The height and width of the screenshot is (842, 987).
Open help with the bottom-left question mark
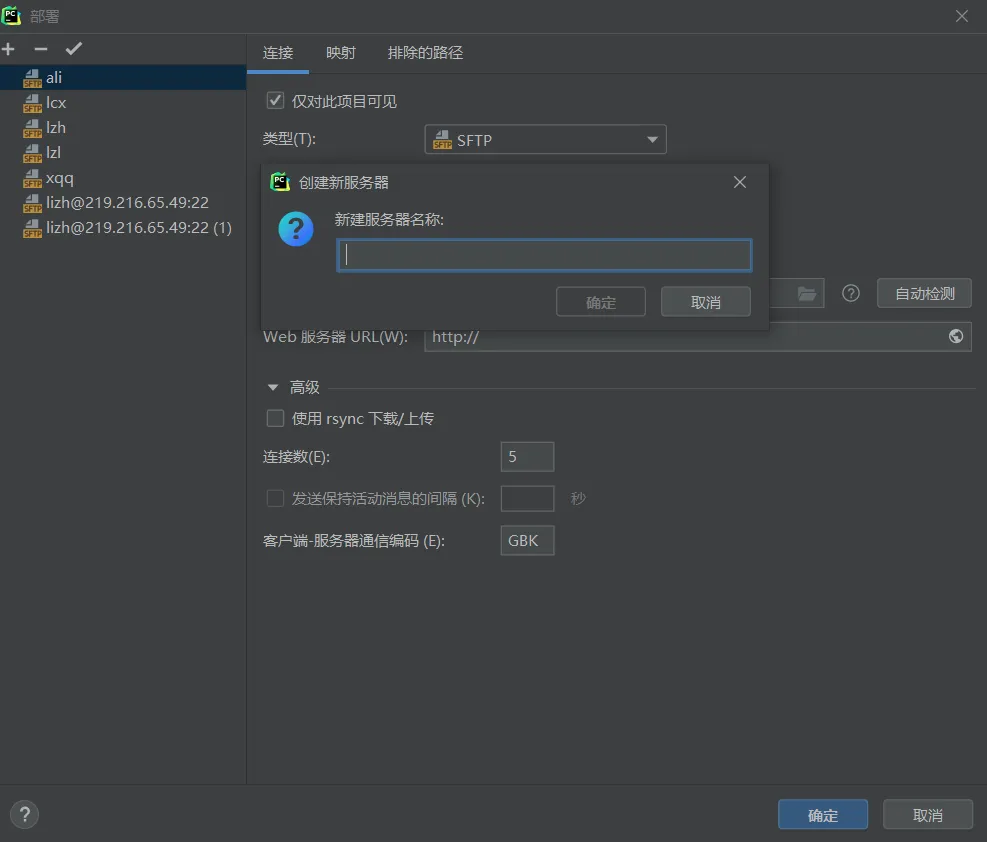pyautogui.click(x=25, y=815)
